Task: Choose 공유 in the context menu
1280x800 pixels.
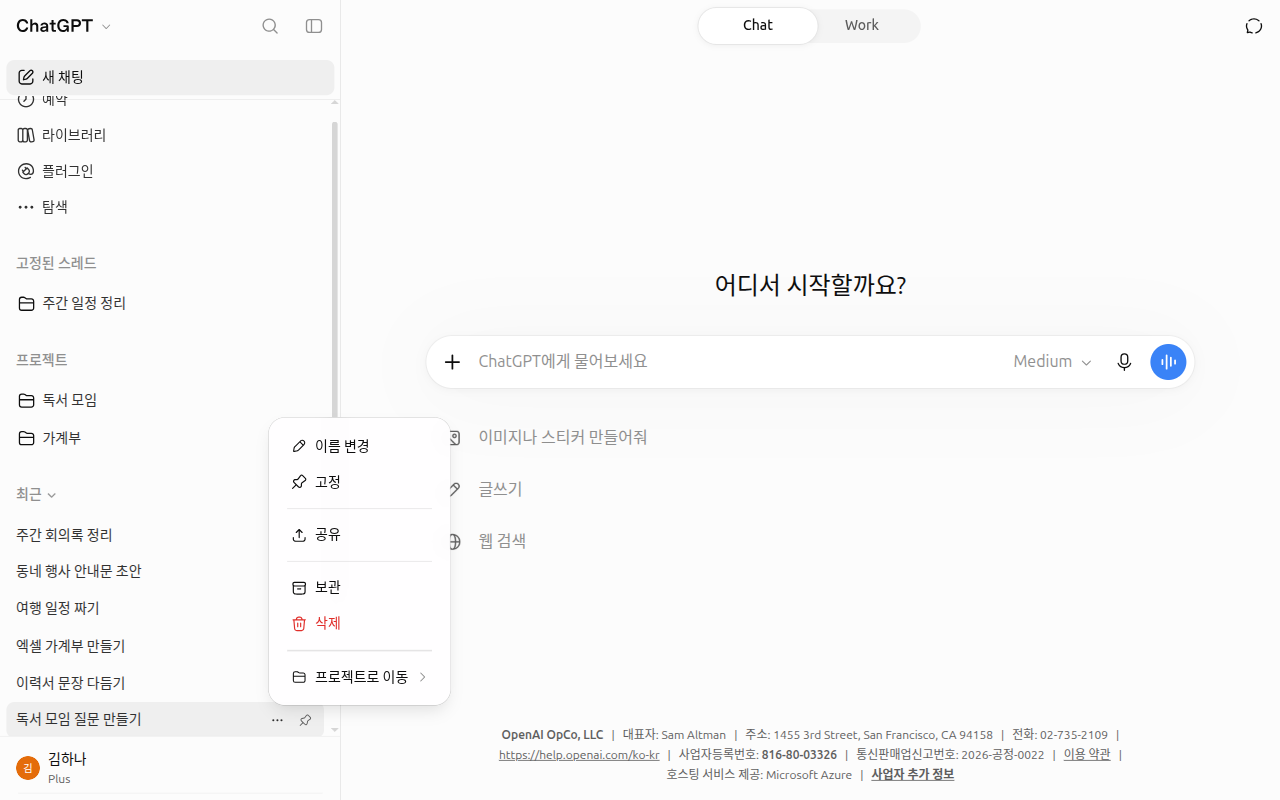Action: [x=359, y=535]
